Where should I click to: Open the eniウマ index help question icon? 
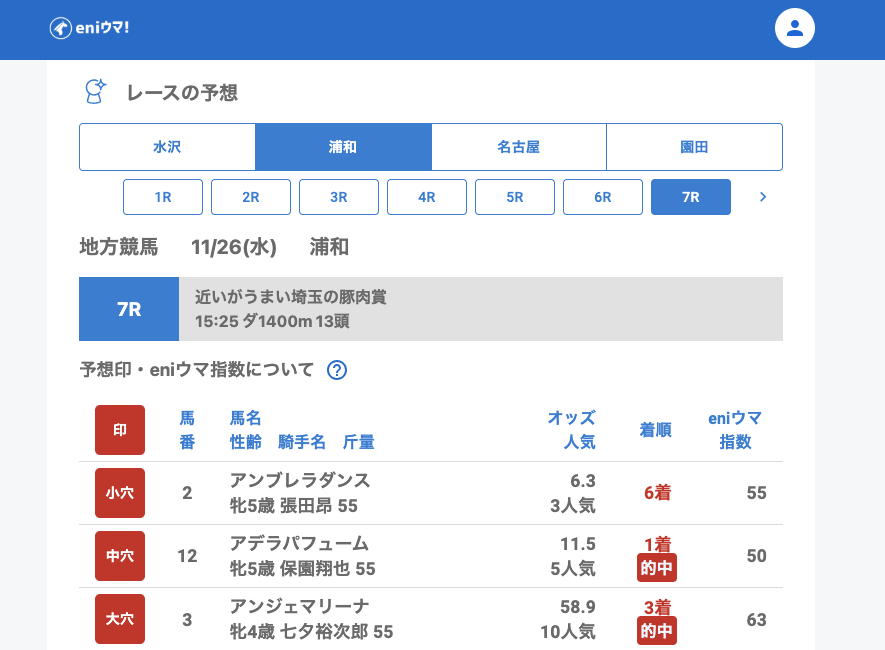(x=337, y=370)
